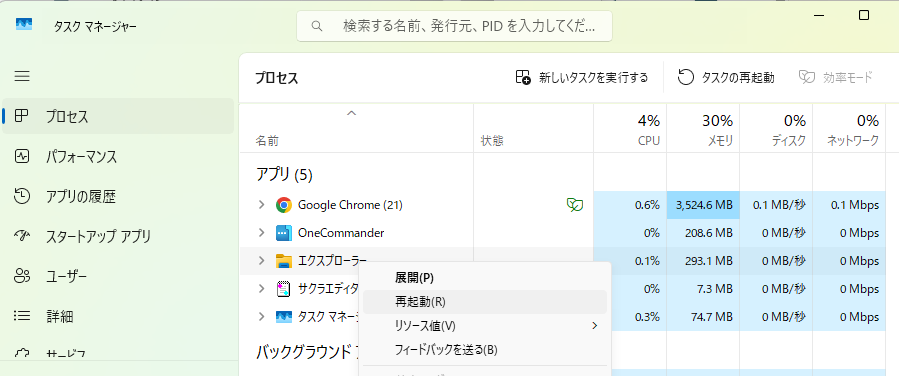Open the hamburger navigation menu

click(x=22, y=76)
